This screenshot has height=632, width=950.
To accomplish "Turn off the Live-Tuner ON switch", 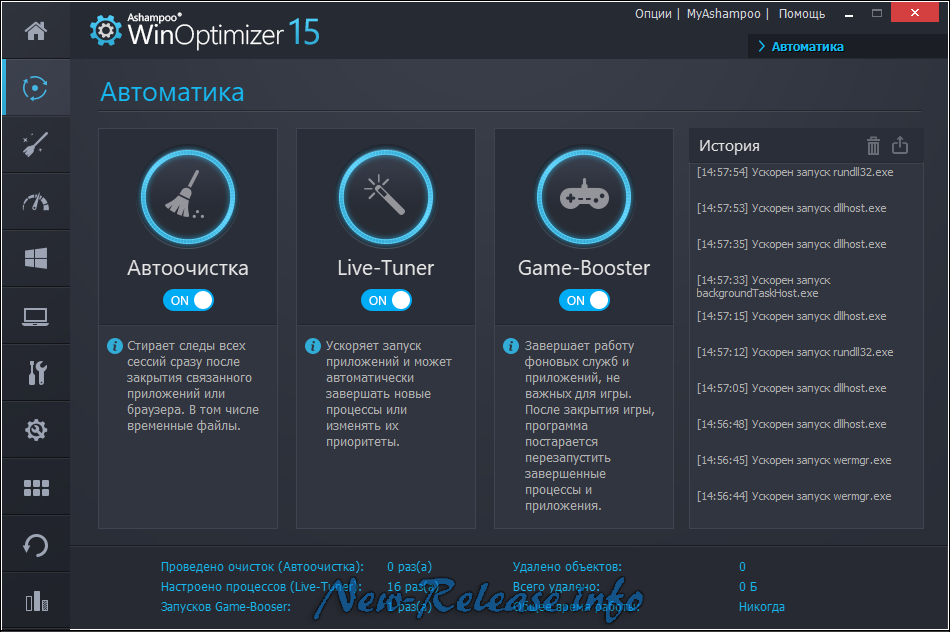I will [x=386, y=301].
